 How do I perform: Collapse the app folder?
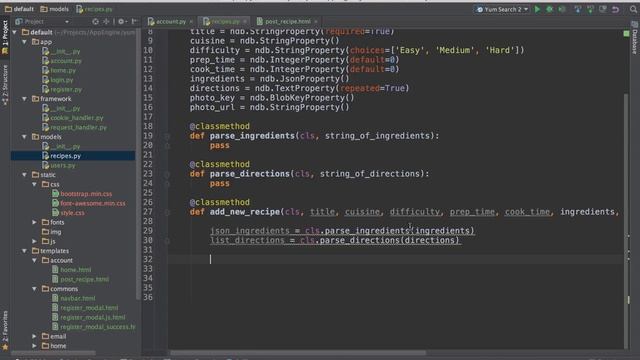[x=24, y=42]
